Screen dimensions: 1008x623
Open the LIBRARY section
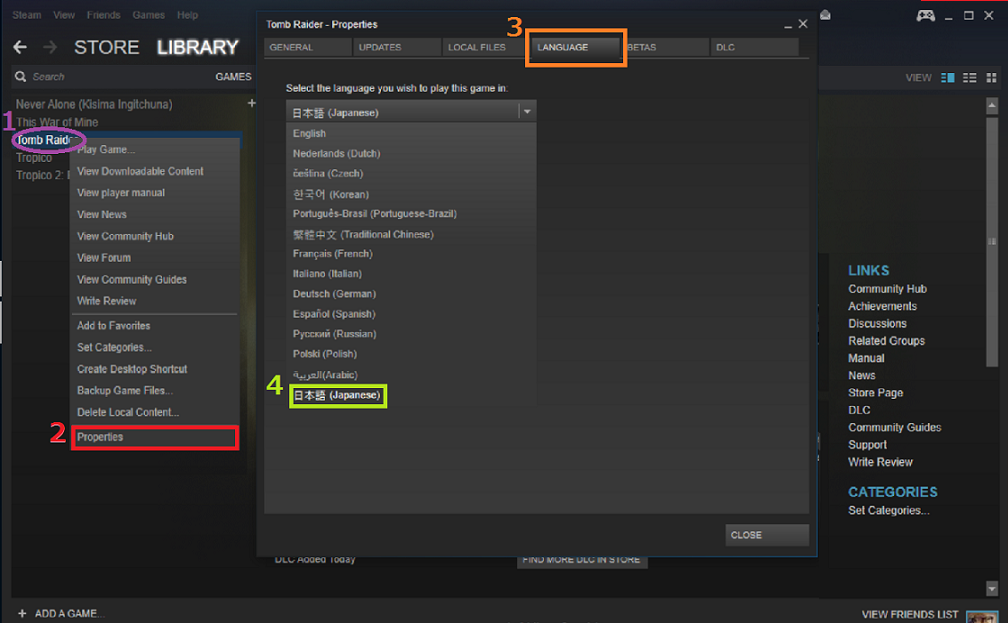[197, 47]
